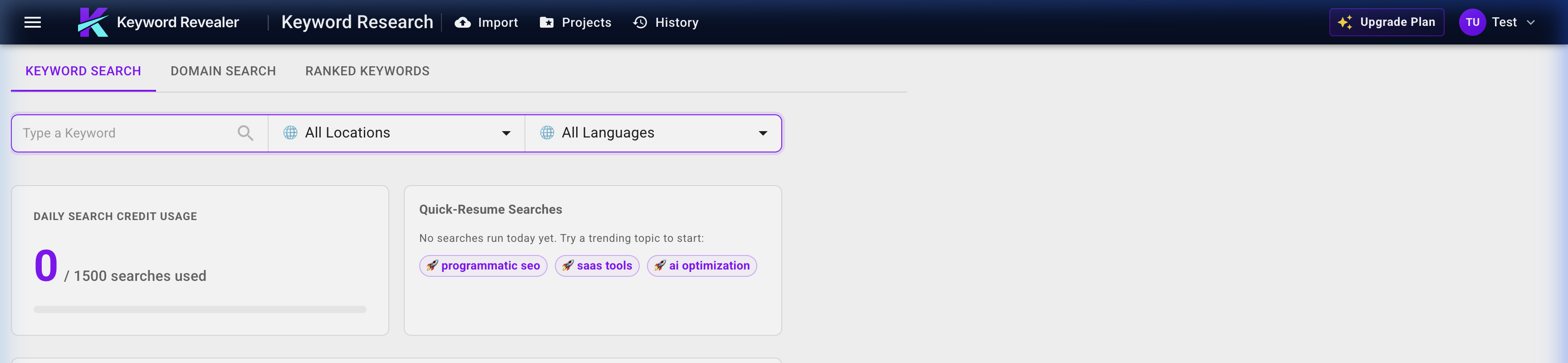The height and width of the screenshot is (363, 1568).
Task: Search the trending topic programmatic seo
Action: pos(483,265)
